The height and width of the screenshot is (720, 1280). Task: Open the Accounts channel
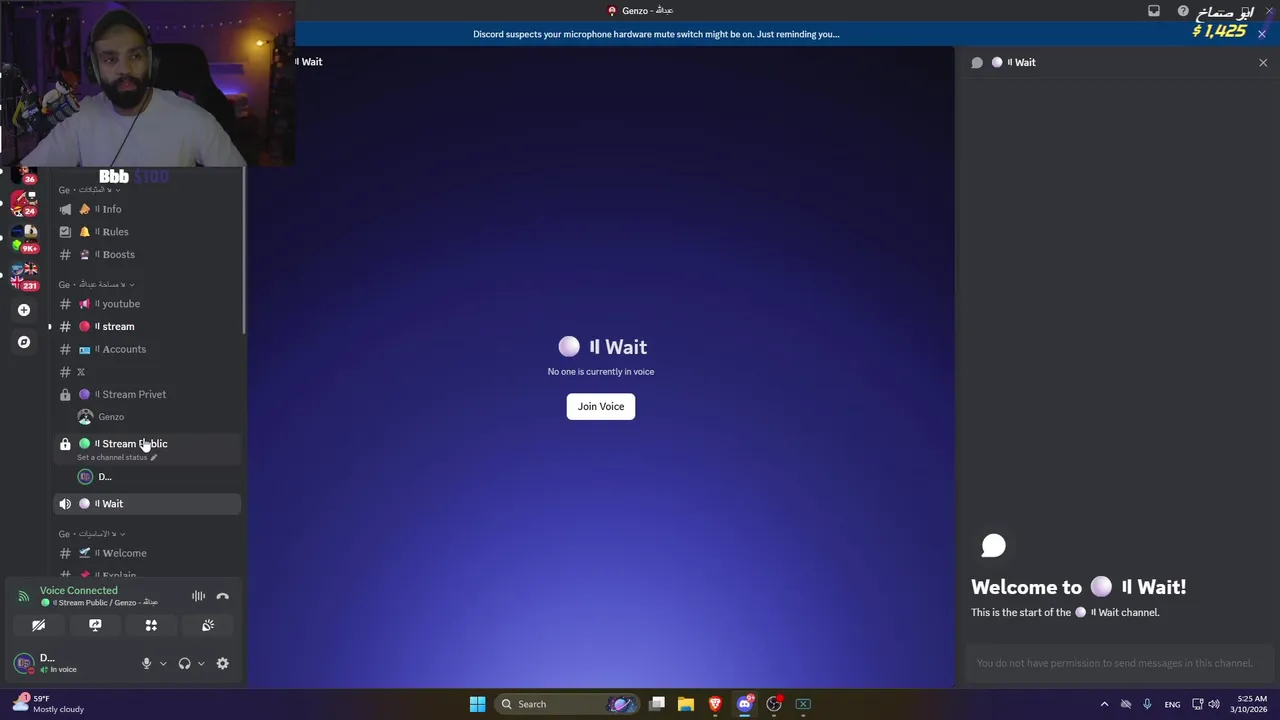point(147,349)
